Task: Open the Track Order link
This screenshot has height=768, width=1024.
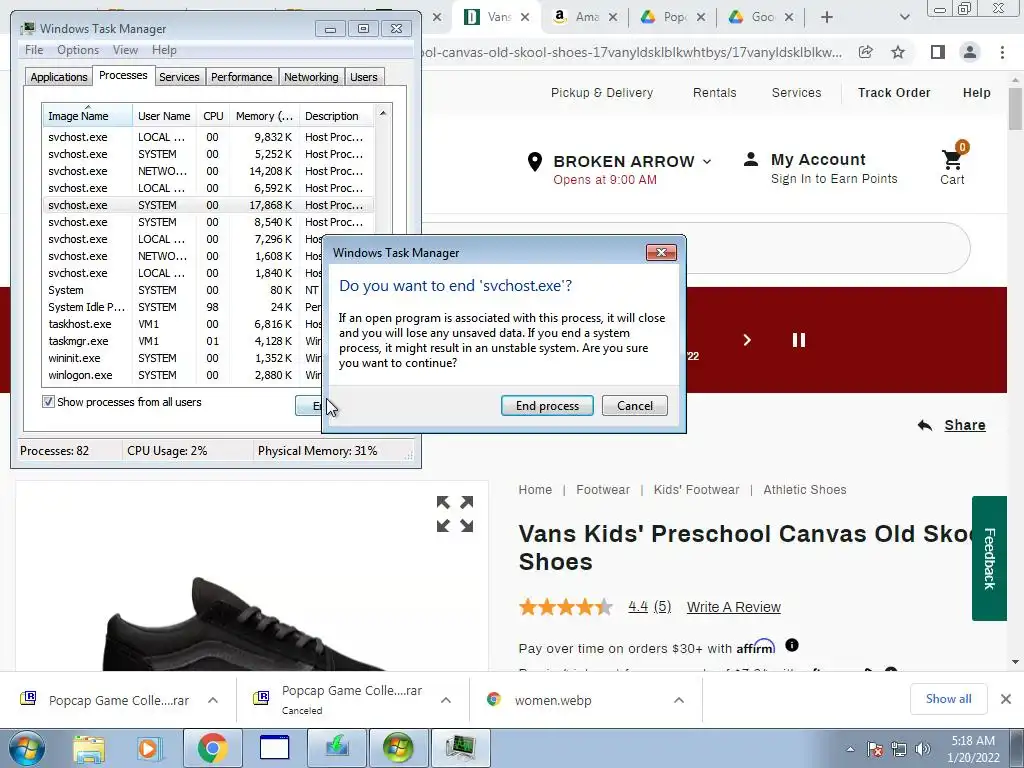Action: [x=894, y=93]
